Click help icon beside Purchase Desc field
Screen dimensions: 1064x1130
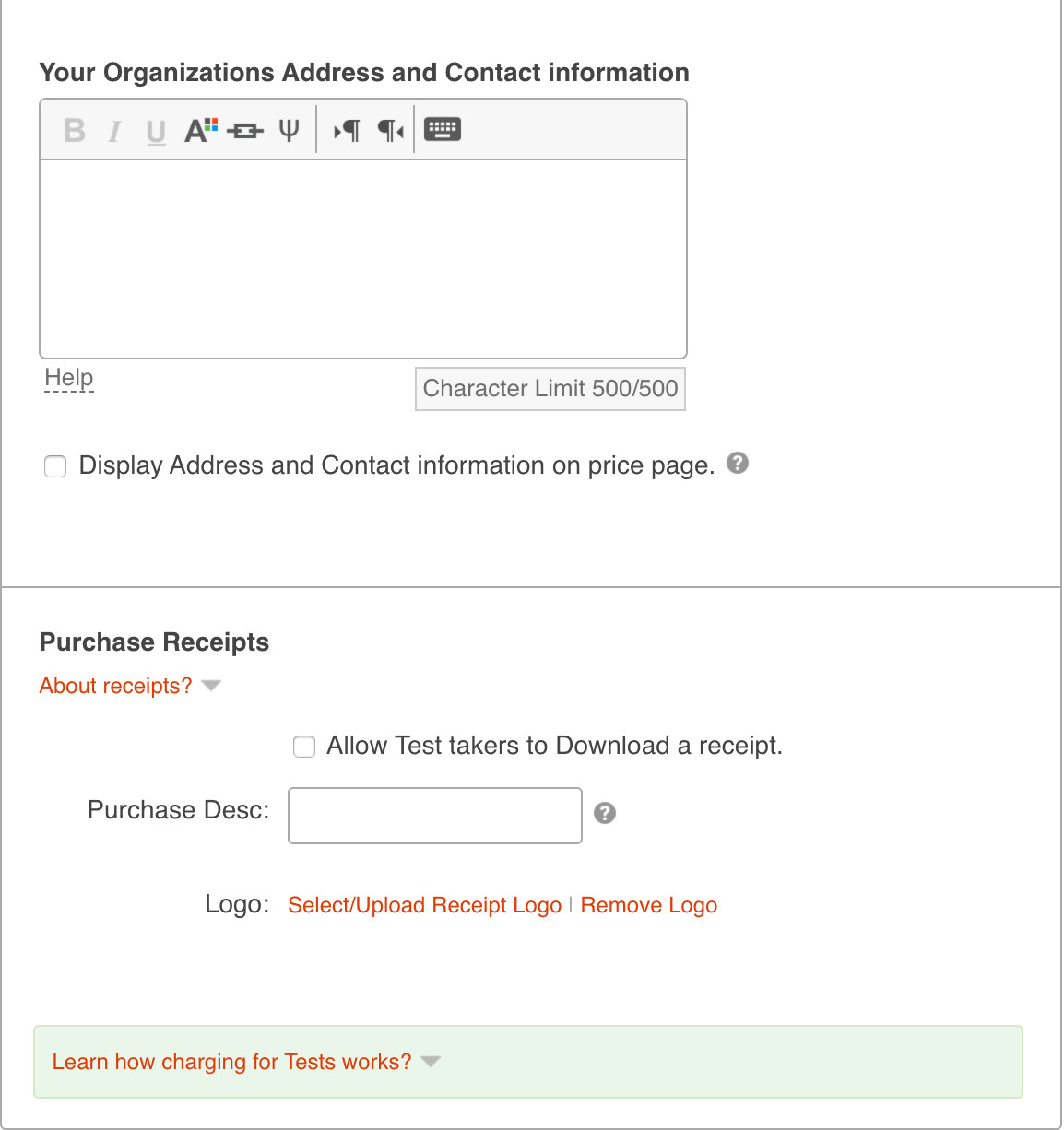coord(605,813)
